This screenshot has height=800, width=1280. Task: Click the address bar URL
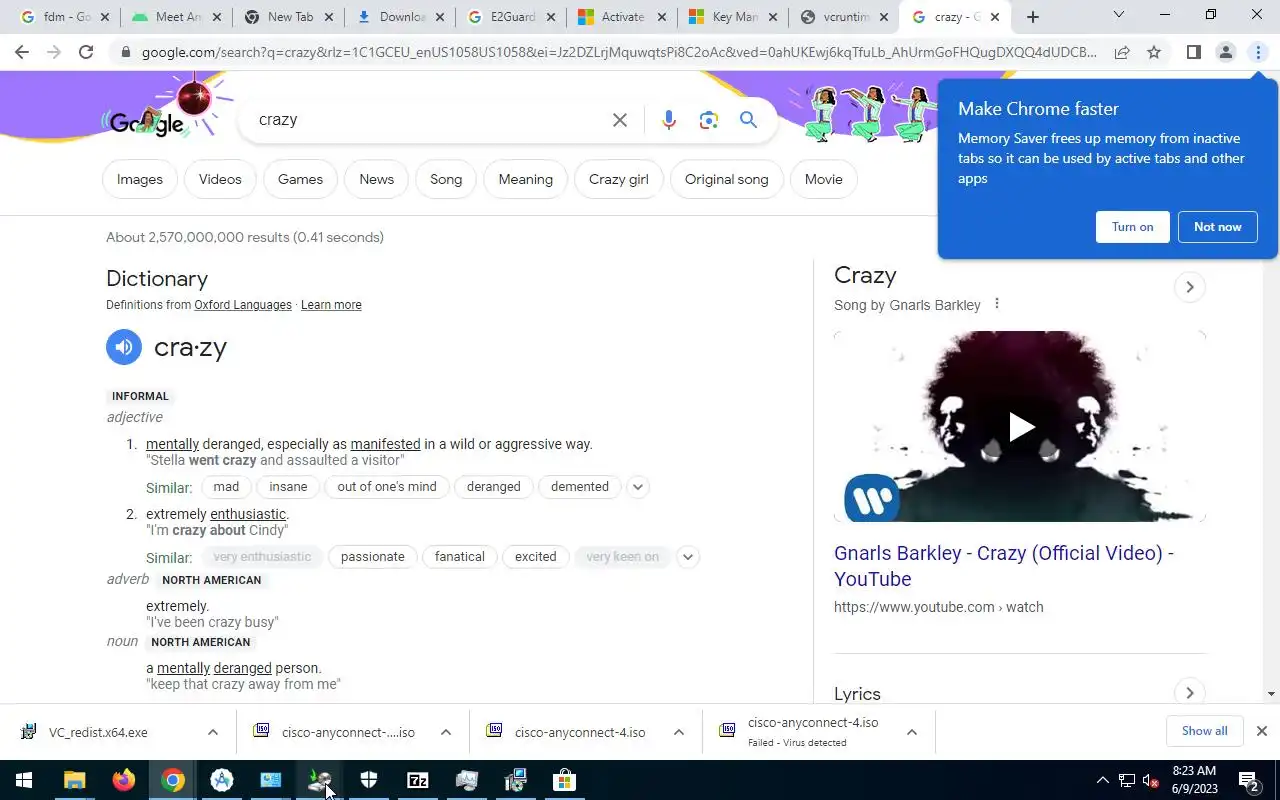[618, 52]
